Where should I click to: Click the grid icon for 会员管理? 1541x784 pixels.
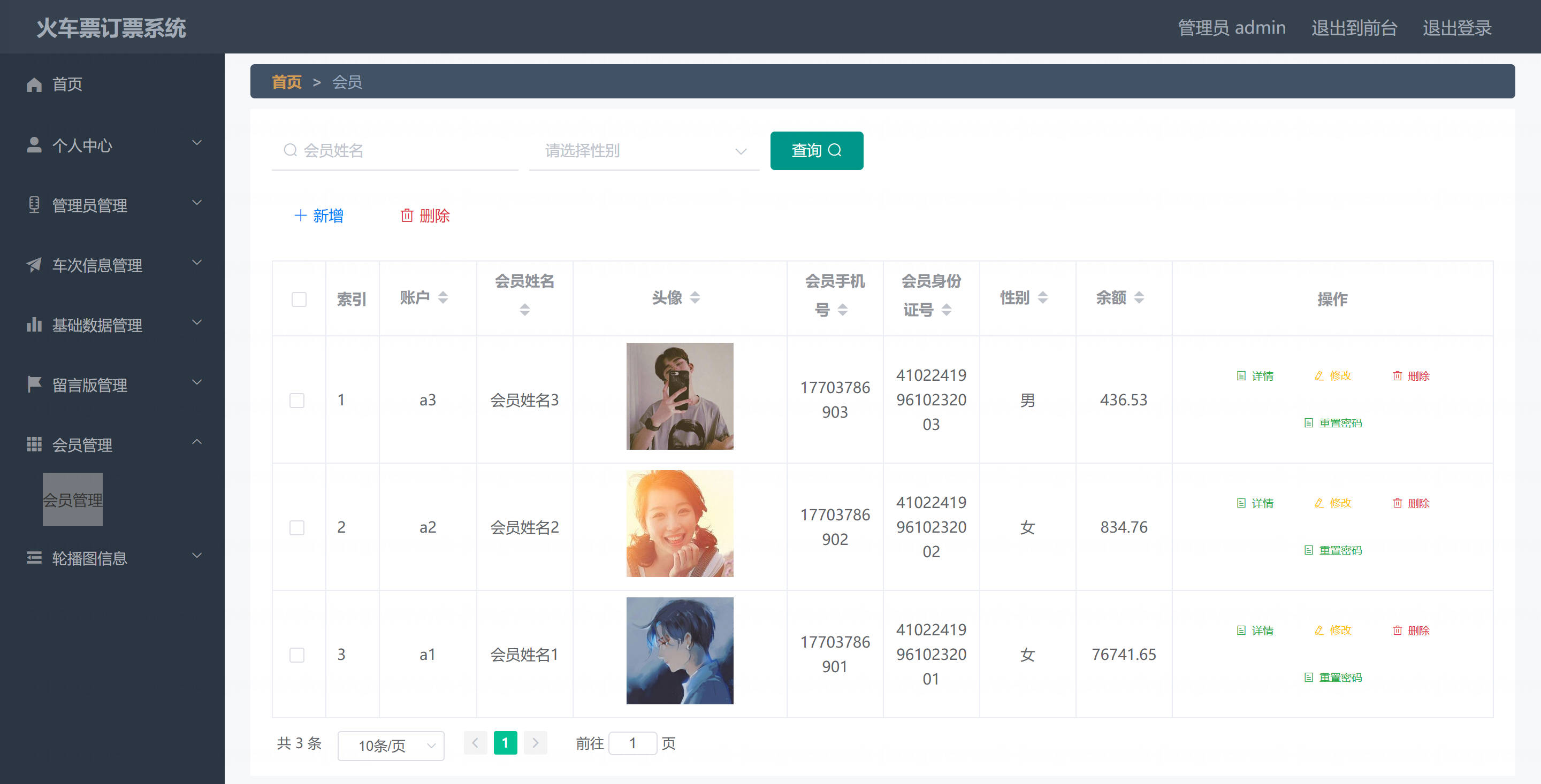coord(34,444)
